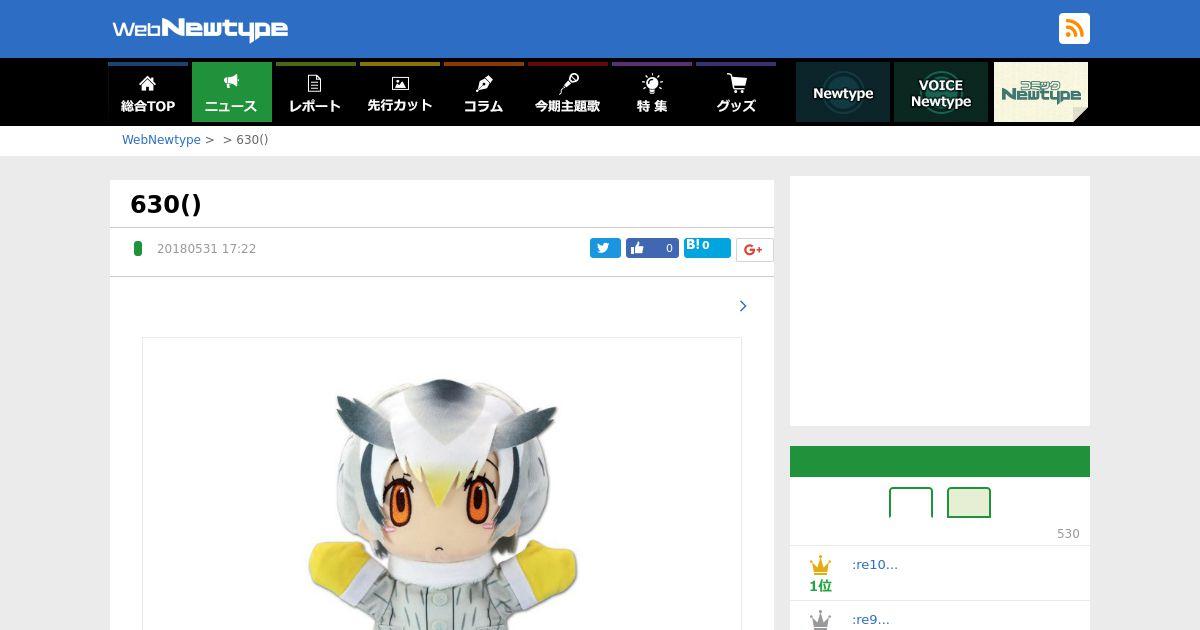Open the Newtype banner link

point(843,92)
